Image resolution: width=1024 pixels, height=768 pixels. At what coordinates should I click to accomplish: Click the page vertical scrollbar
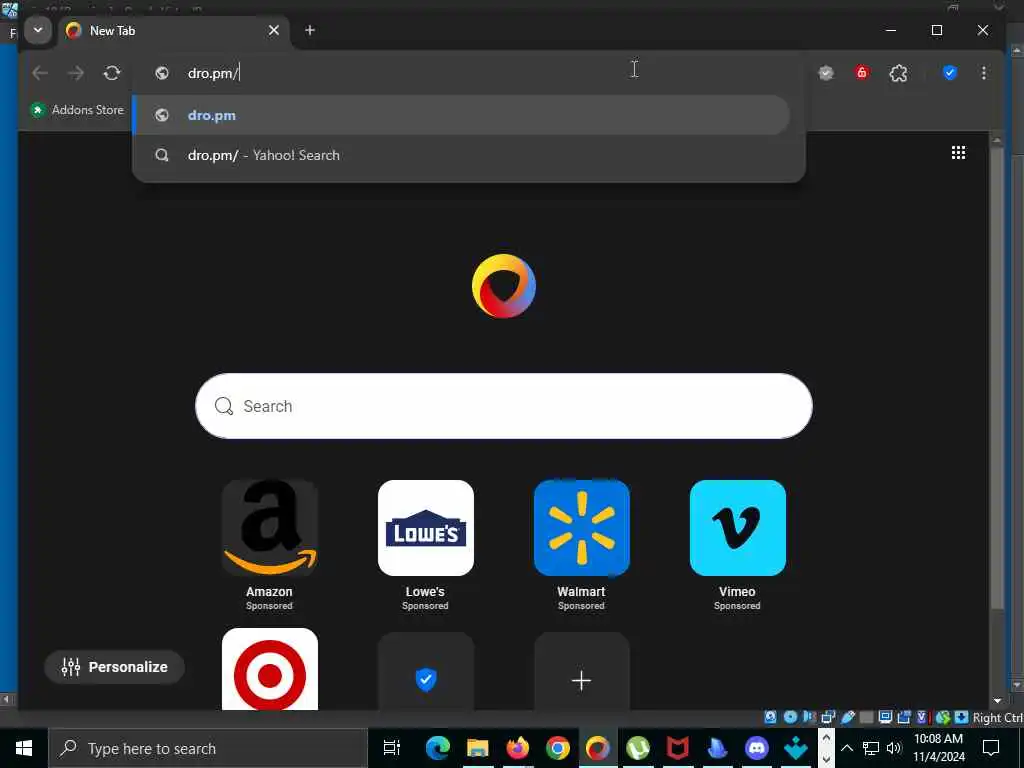point(997,379)
